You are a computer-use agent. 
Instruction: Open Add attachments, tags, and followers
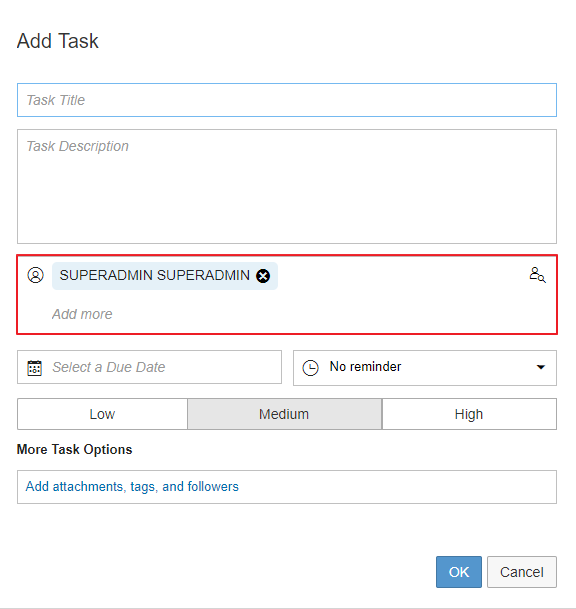(x=132, y=487)
